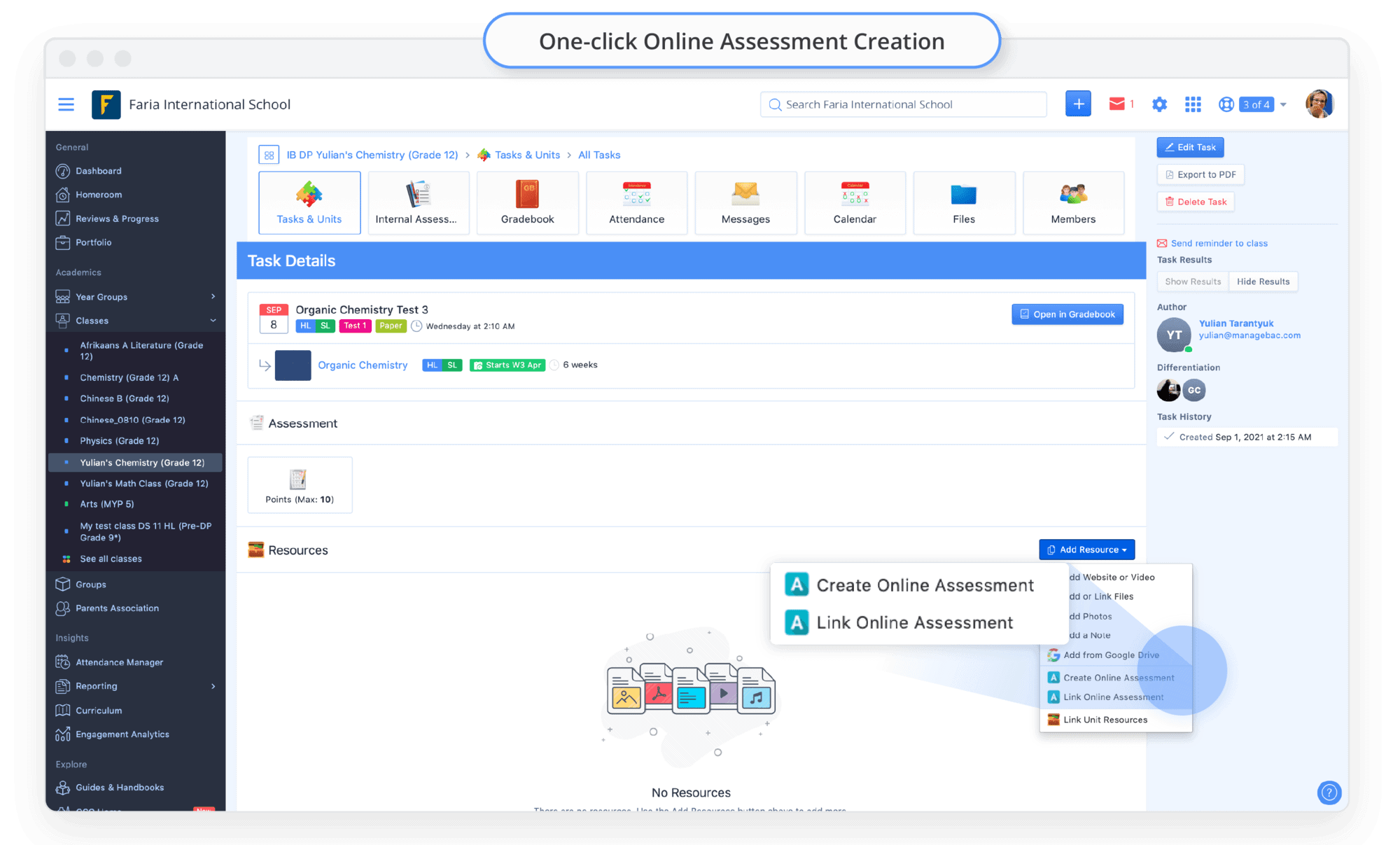
Task: Click the Points (Max: 10) card
Action: click(x=300, y=485)
